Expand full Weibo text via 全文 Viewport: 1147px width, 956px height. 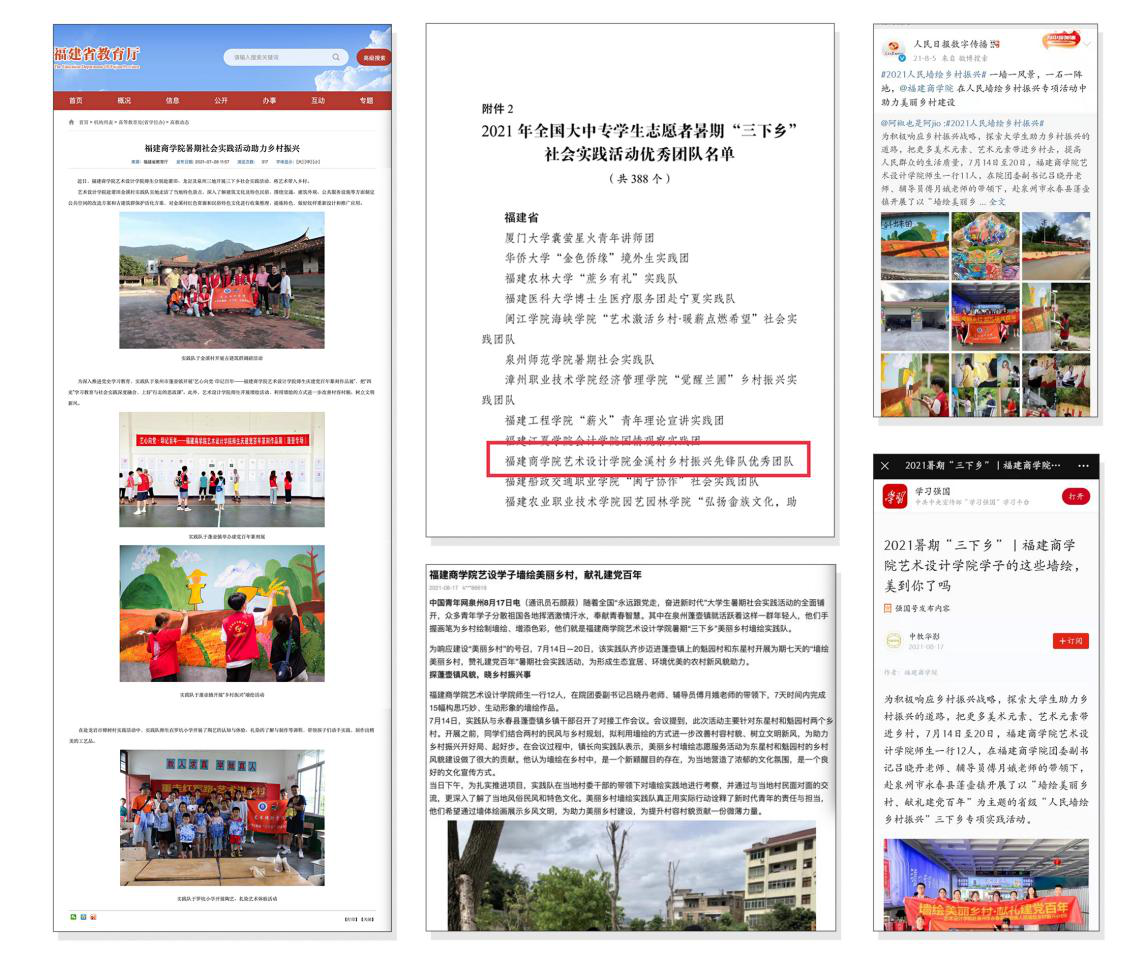click(997, 202)
